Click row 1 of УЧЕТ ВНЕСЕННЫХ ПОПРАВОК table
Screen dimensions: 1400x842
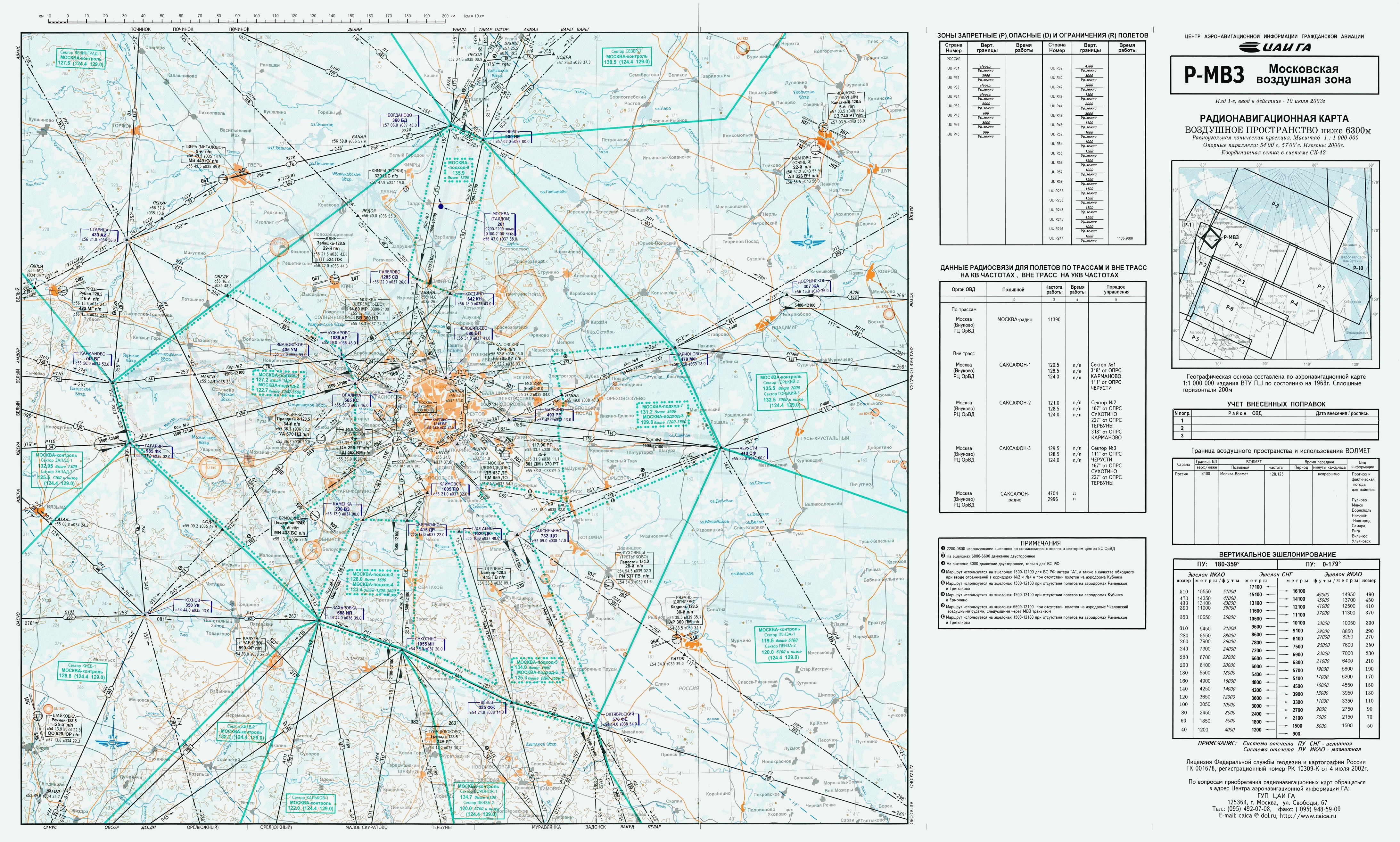pyautogui.click(x=1275, y=420)
